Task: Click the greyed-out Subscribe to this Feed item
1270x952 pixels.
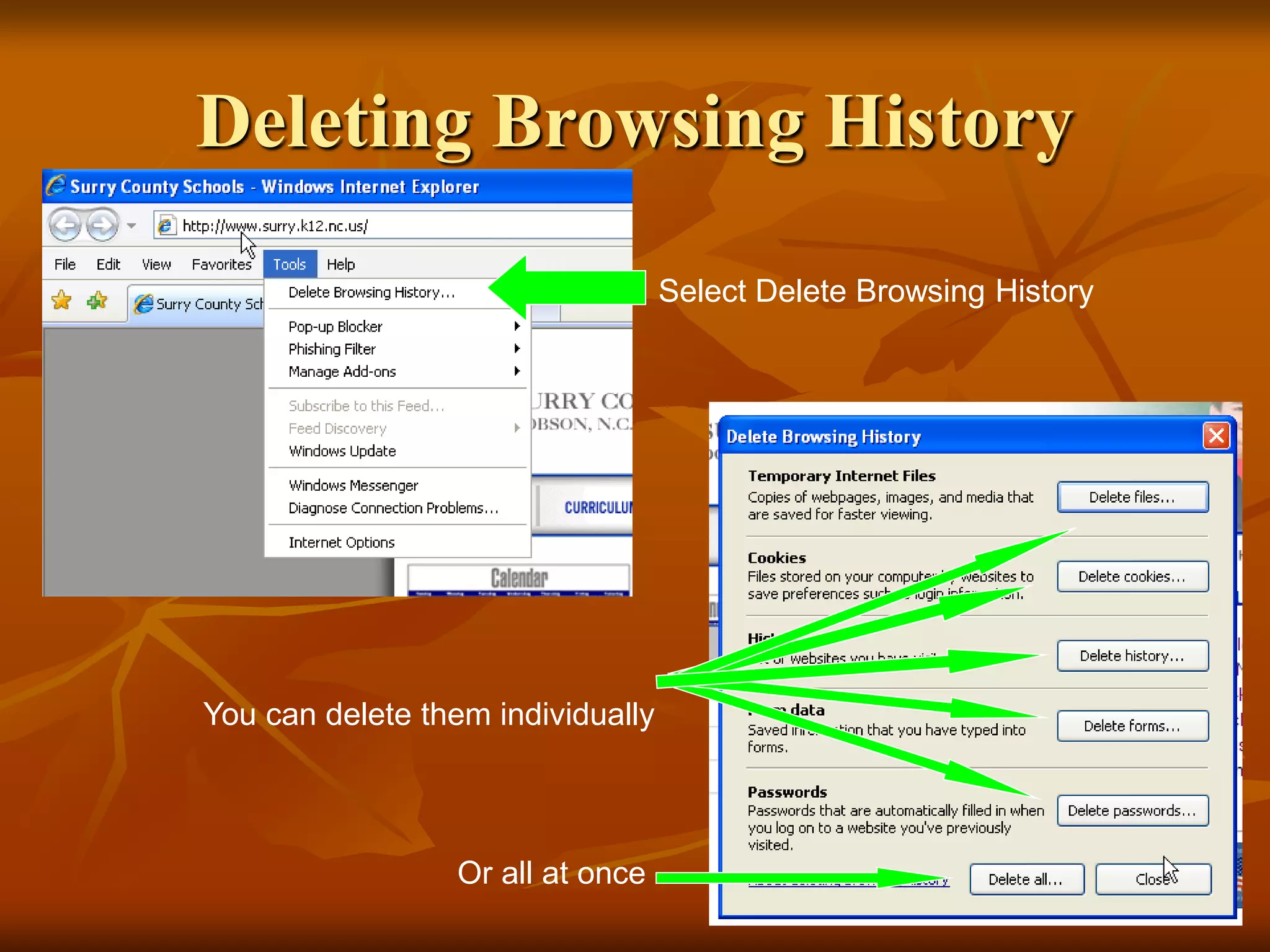Action: pyautogui.click(x=397, y=406)
